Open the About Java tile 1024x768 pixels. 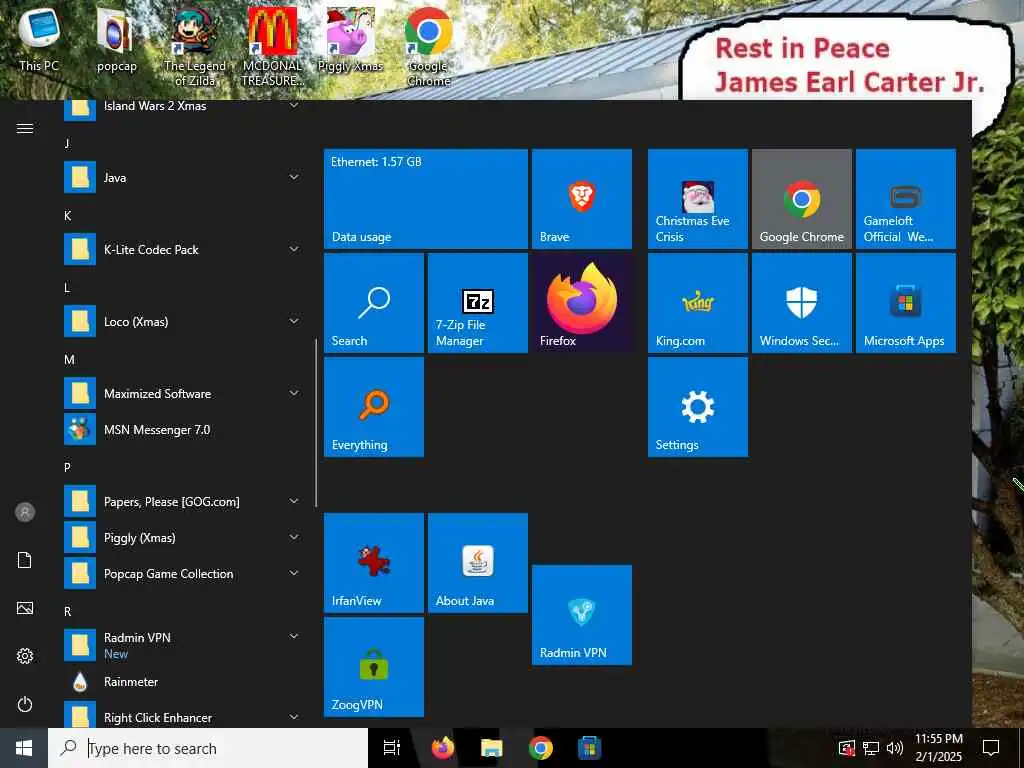[x=477, y=563]
